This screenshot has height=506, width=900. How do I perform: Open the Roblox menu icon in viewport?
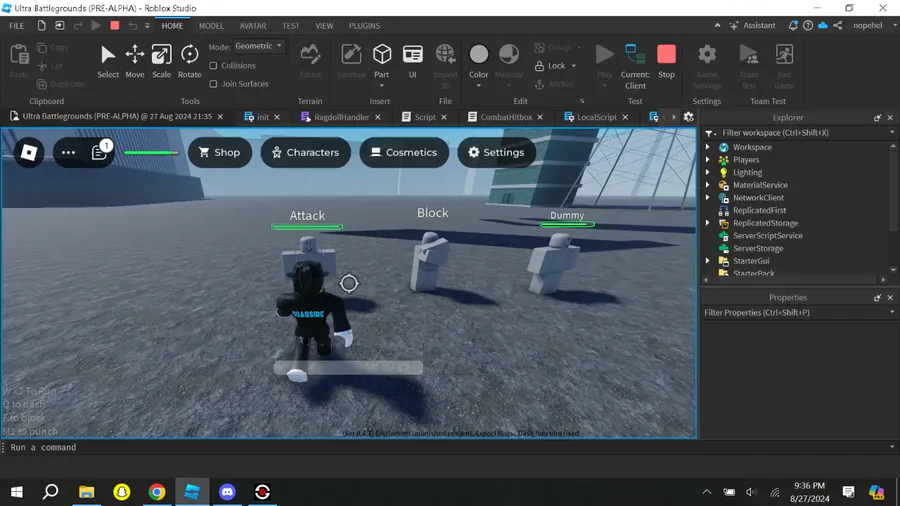click(x=29, y=152)
